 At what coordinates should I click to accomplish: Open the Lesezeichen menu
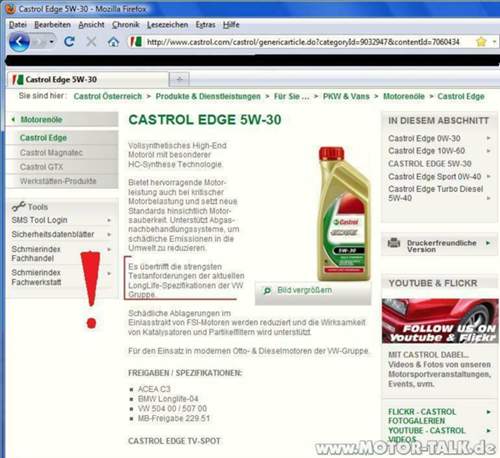(167, 25)
